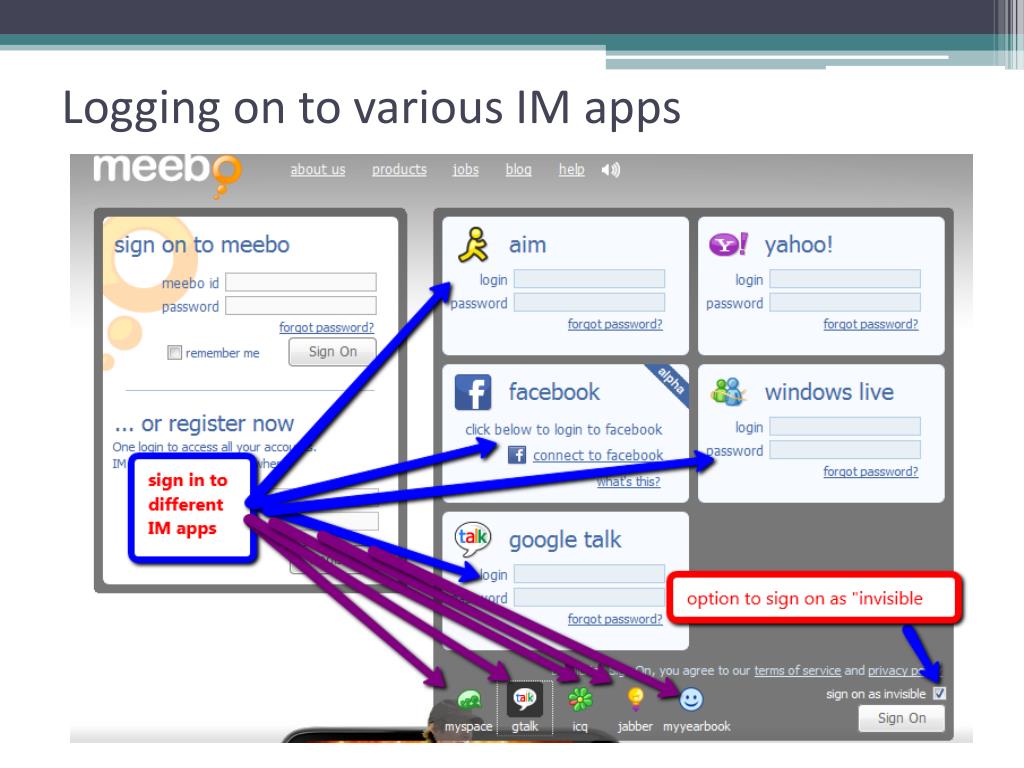Click the small Facebook icon beside connect link
The width and height of the screenshot is (1024, 768).
click(517, 455)
